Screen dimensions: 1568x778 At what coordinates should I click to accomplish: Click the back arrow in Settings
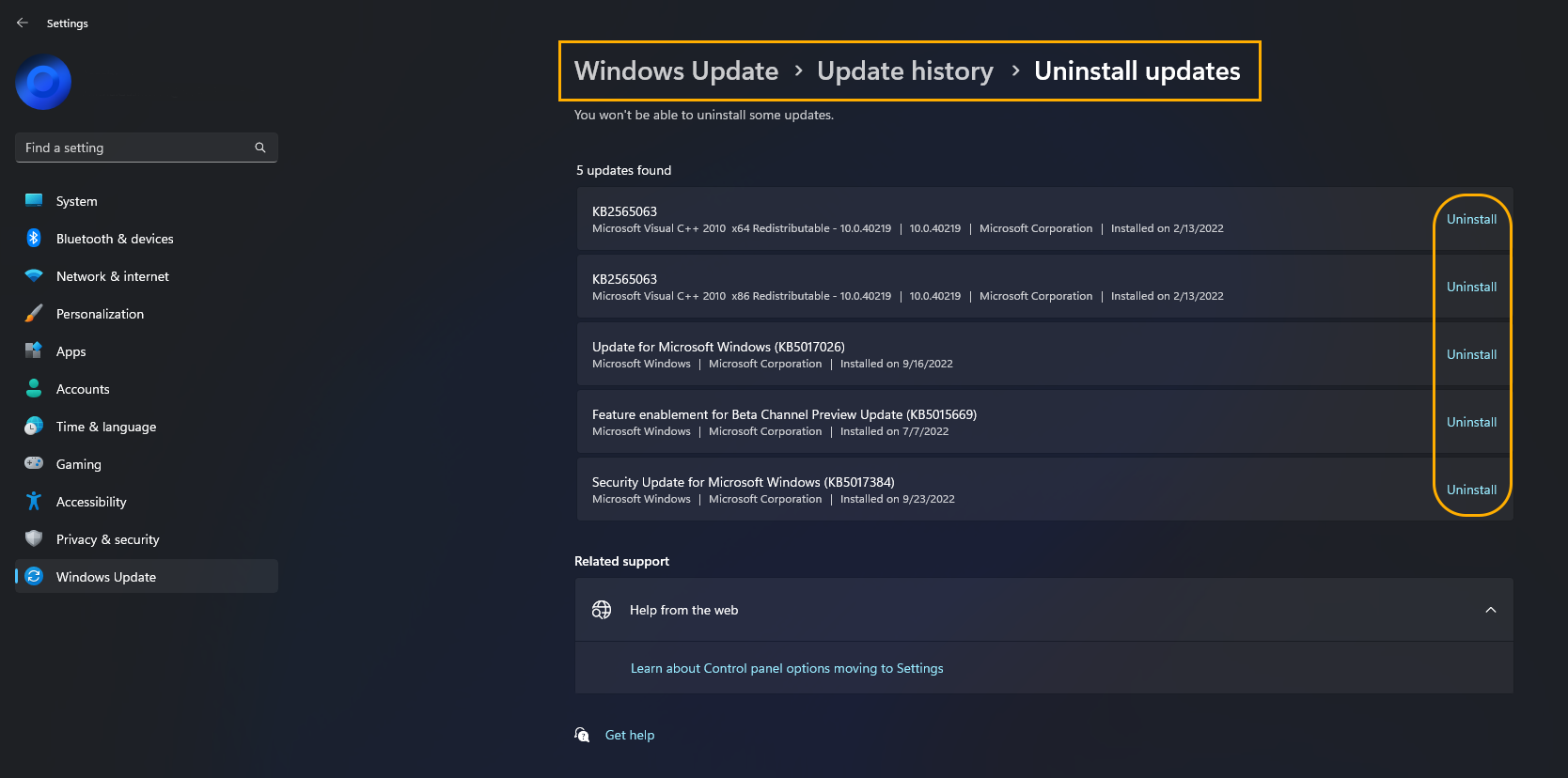point(23,23)
